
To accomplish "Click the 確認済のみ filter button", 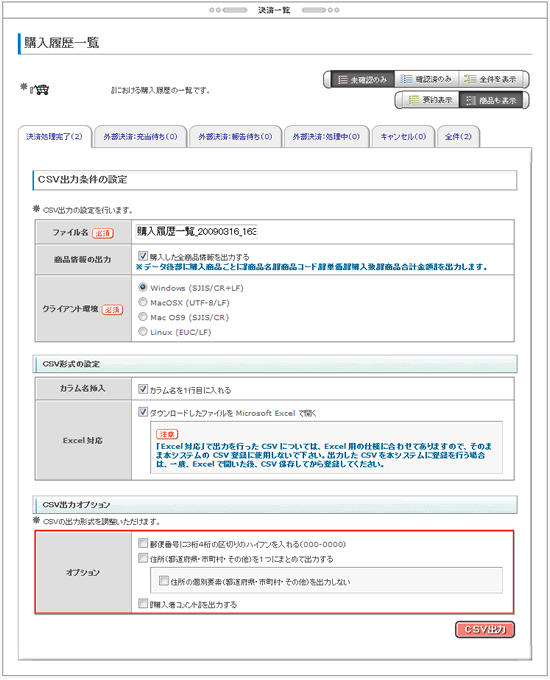I will (x=426, y=79).
